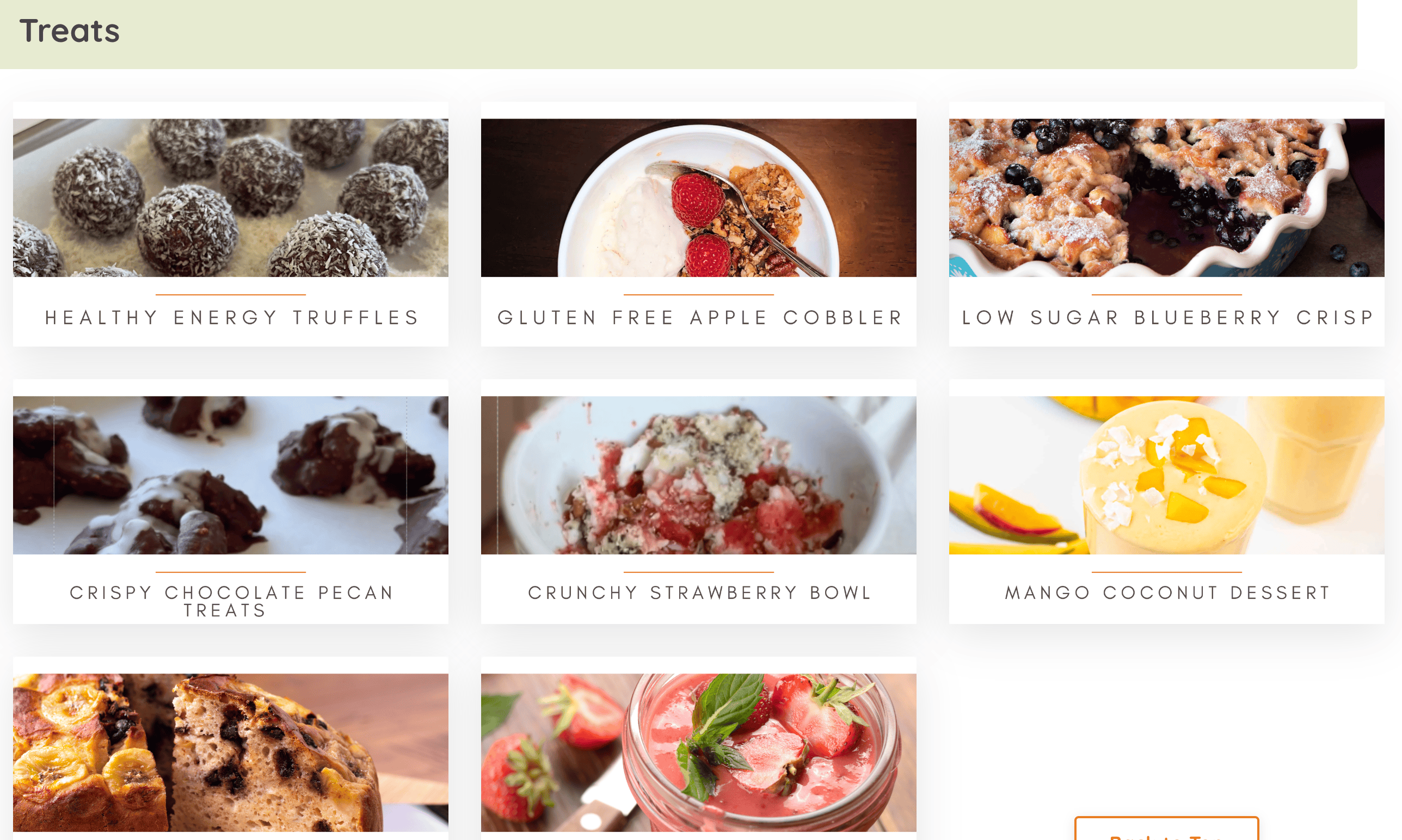This screenshot has width=1402, height=840.
Task: Click the orange divider under truffles photo
Action: pos(230,295)
